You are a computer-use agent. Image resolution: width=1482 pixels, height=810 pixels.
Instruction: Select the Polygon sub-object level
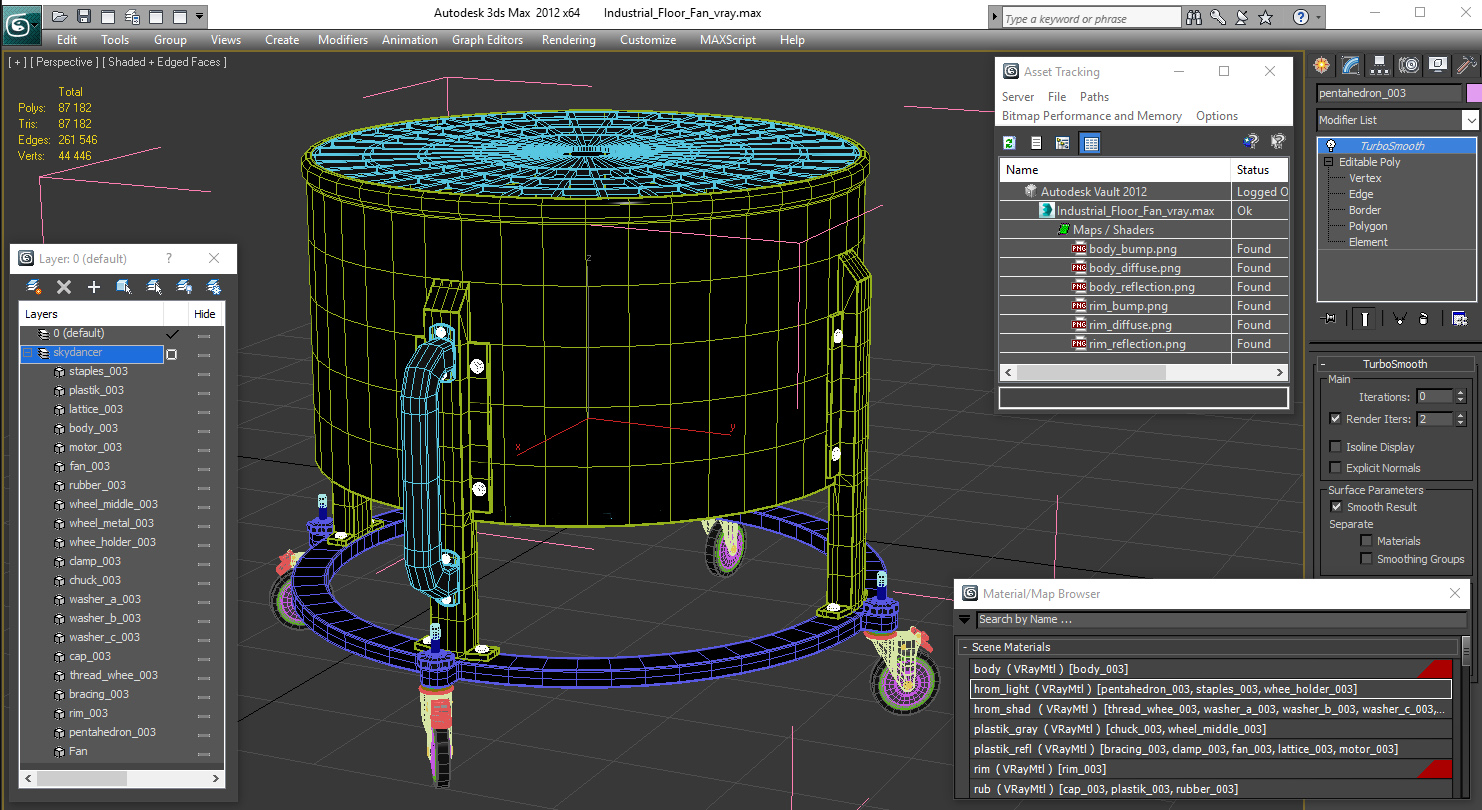[1368, 226]
